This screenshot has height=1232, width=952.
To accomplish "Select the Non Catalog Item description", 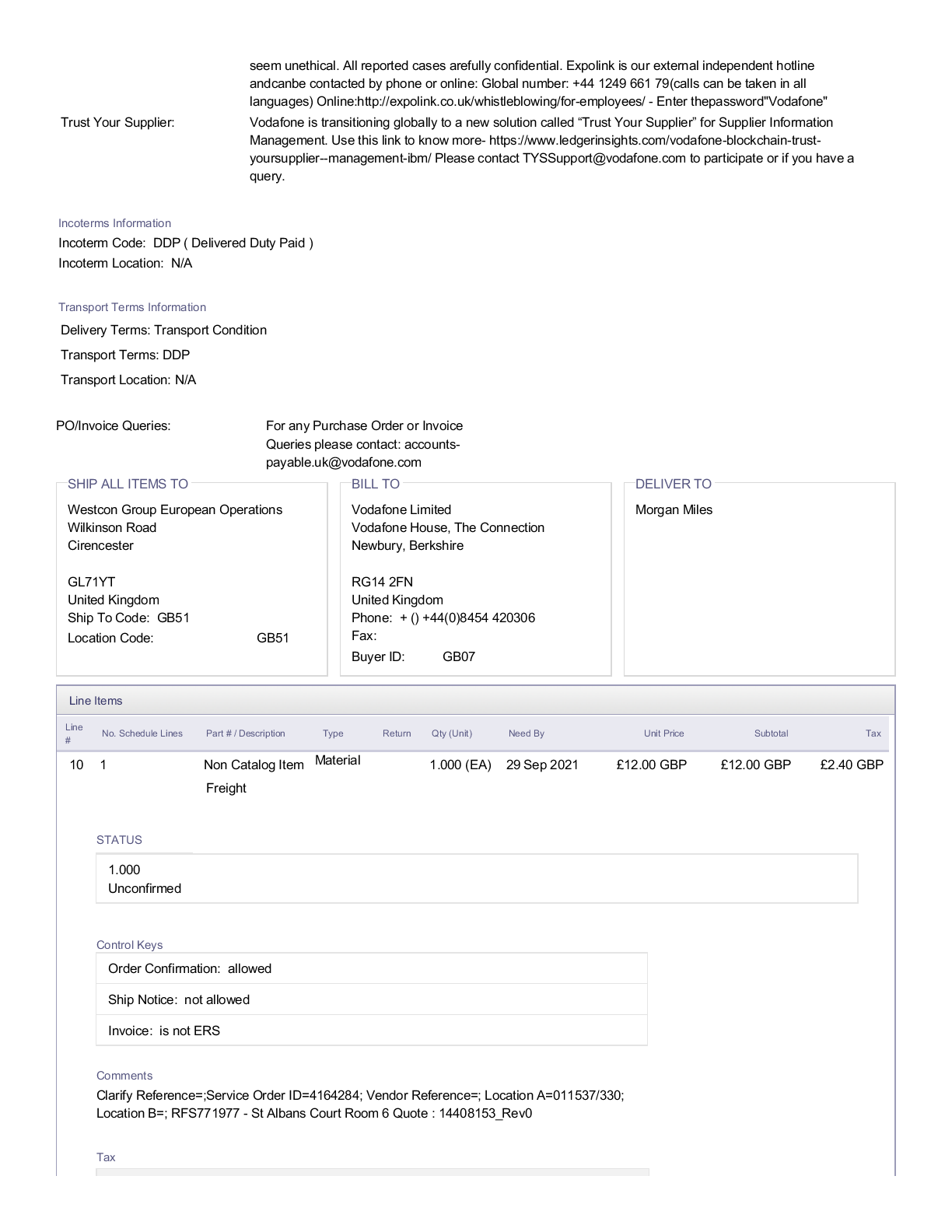I will [x=254, y=765].
